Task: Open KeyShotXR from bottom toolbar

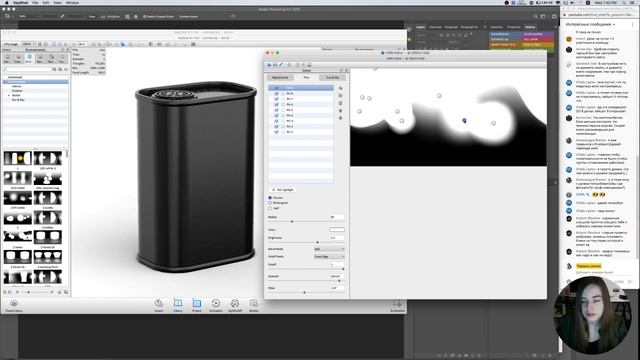Action: [235, 305]
